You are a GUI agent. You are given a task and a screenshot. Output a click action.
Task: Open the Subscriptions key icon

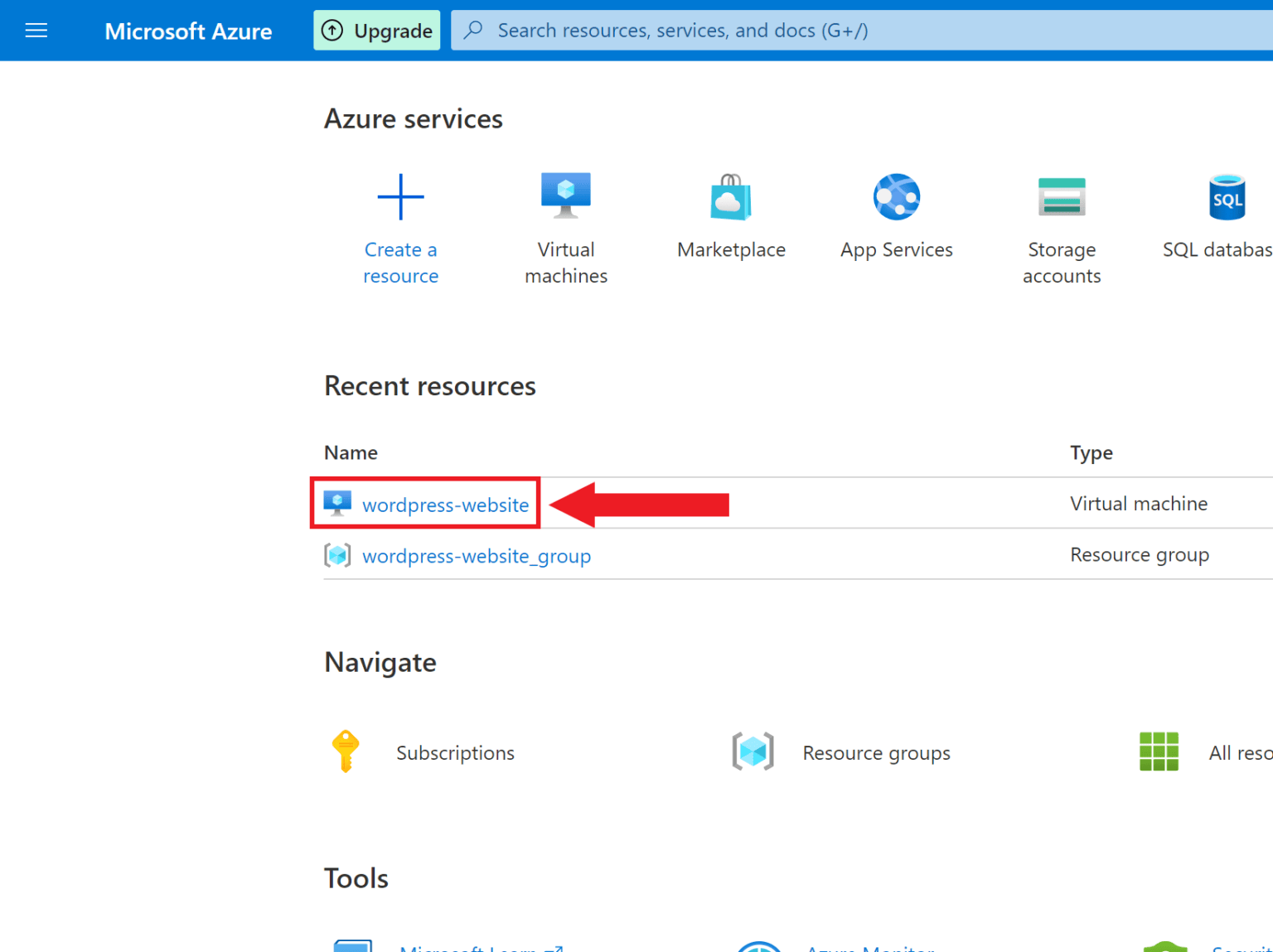click(x=346, y=751)
